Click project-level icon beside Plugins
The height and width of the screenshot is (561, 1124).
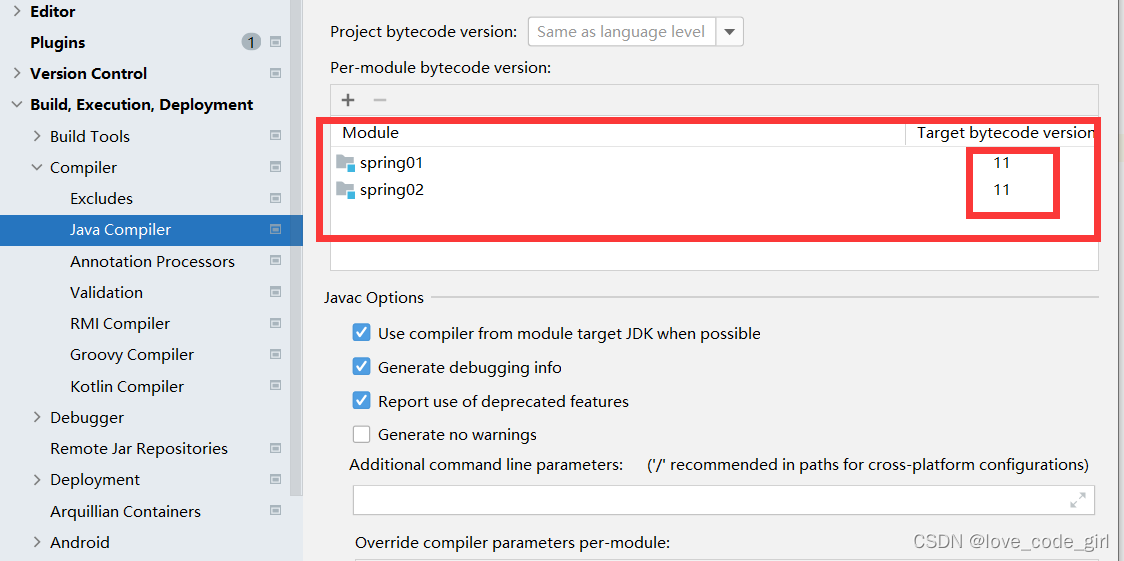276,42
